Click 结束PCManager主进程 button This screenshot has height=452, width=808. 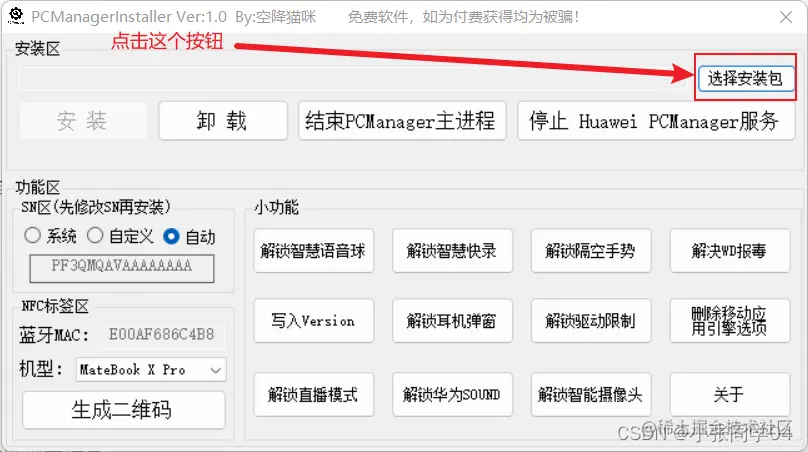click(x=402, y=121)
